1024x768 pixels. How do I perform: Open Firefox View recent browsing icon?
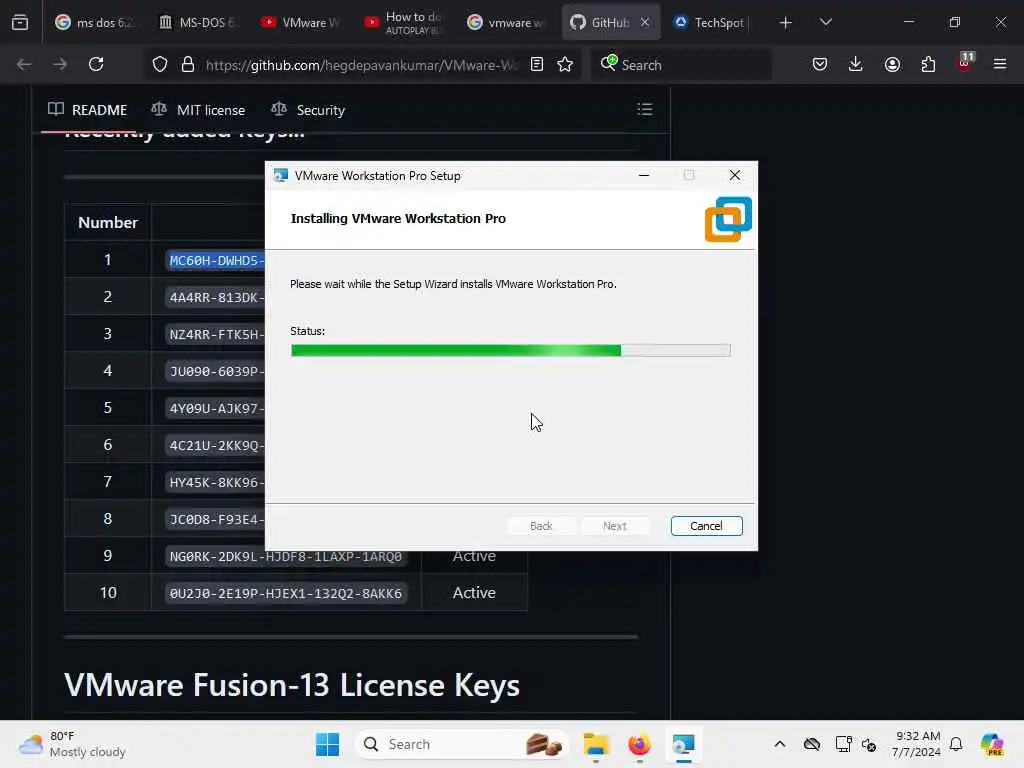tap(20, 22)
